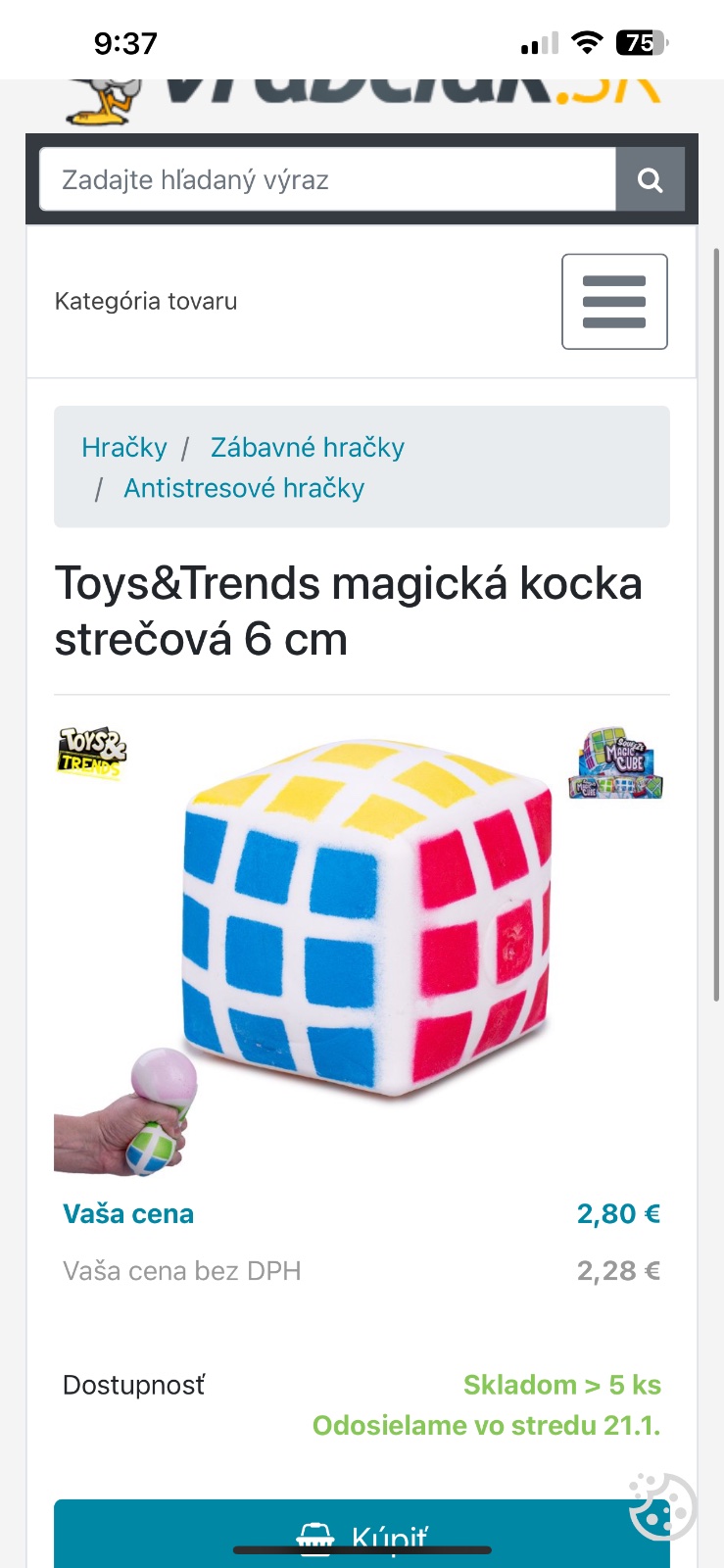The height and width of the screenshot is (1568, 724).
Task: Go to Hračky breadcrumb
Action: click(x=124, y=448)
